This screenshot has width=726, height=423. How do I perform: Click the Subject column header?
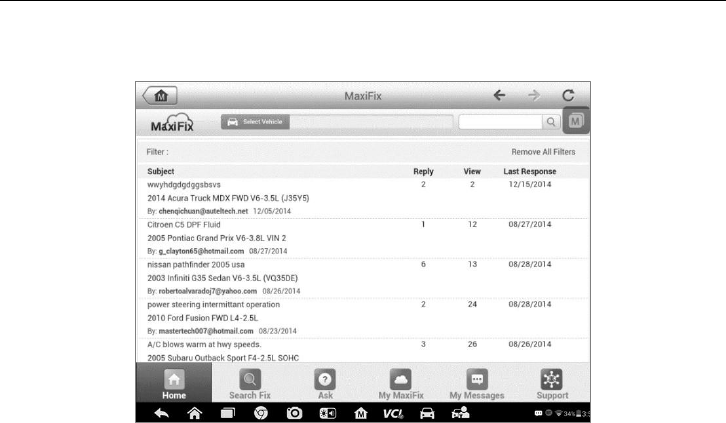pyautogui.click(x=161, y=171)
